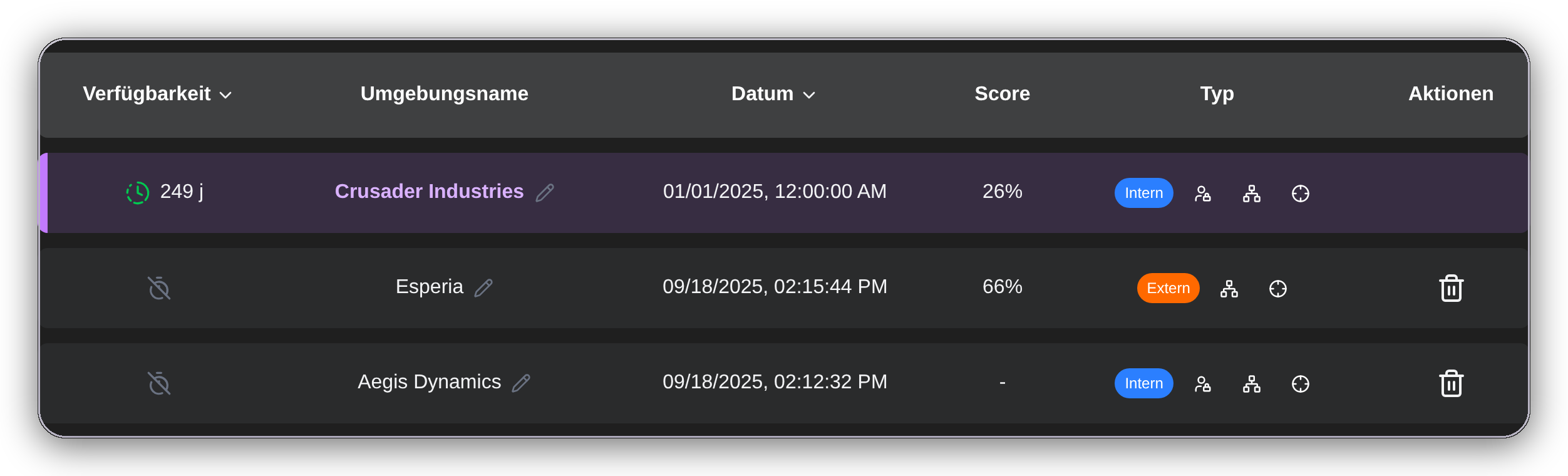
Task: Open hierarchy icon in Esperia row
Action: pos(1229,289)
